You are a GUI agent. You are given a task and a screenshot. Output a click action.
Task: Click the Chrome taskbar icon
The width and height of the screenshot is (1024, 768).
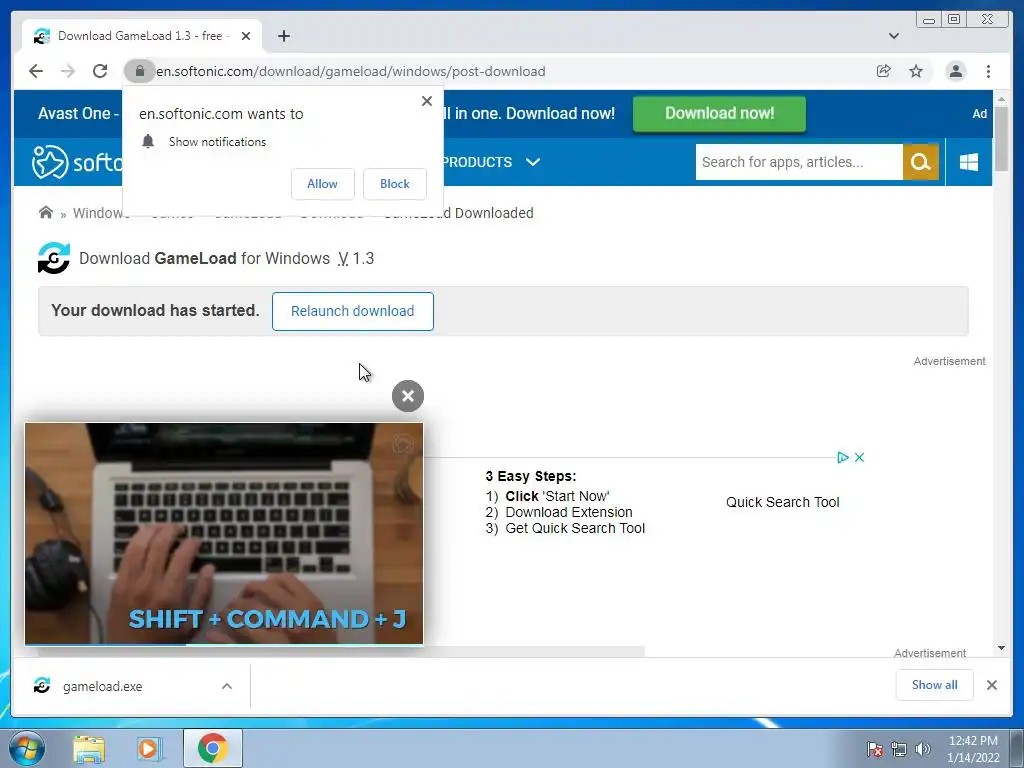(x=212, y=748)
